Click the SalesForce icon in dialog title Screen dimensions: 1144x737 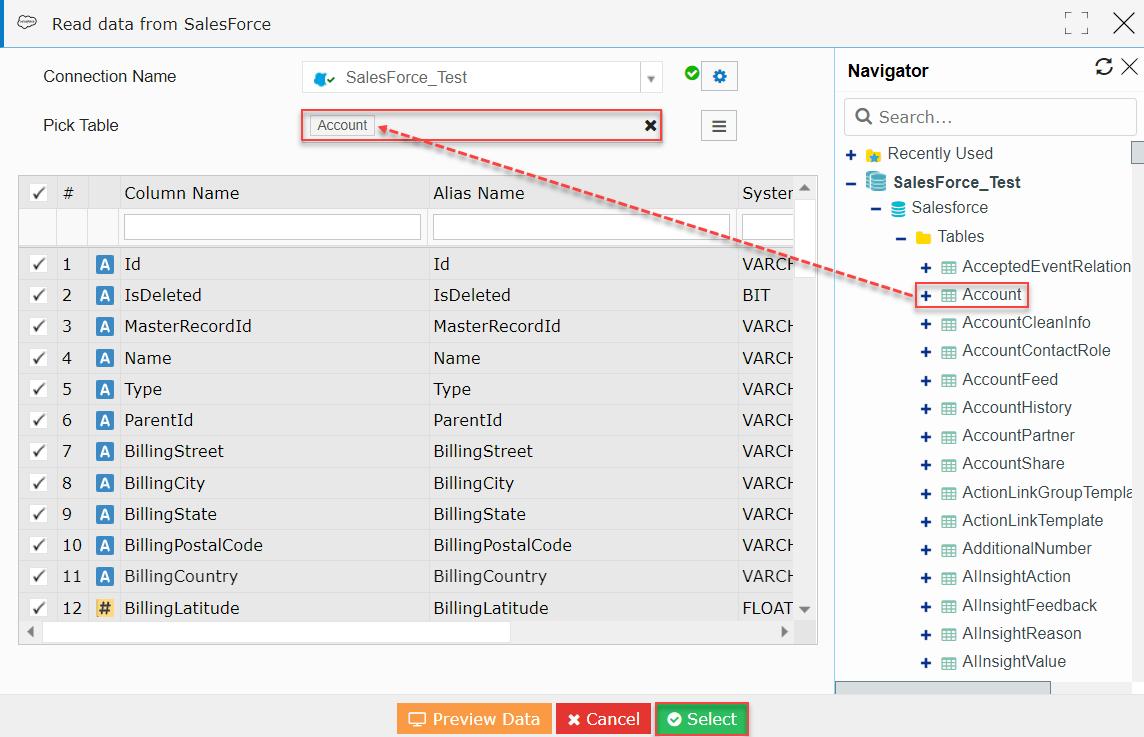tap(27, 22)
